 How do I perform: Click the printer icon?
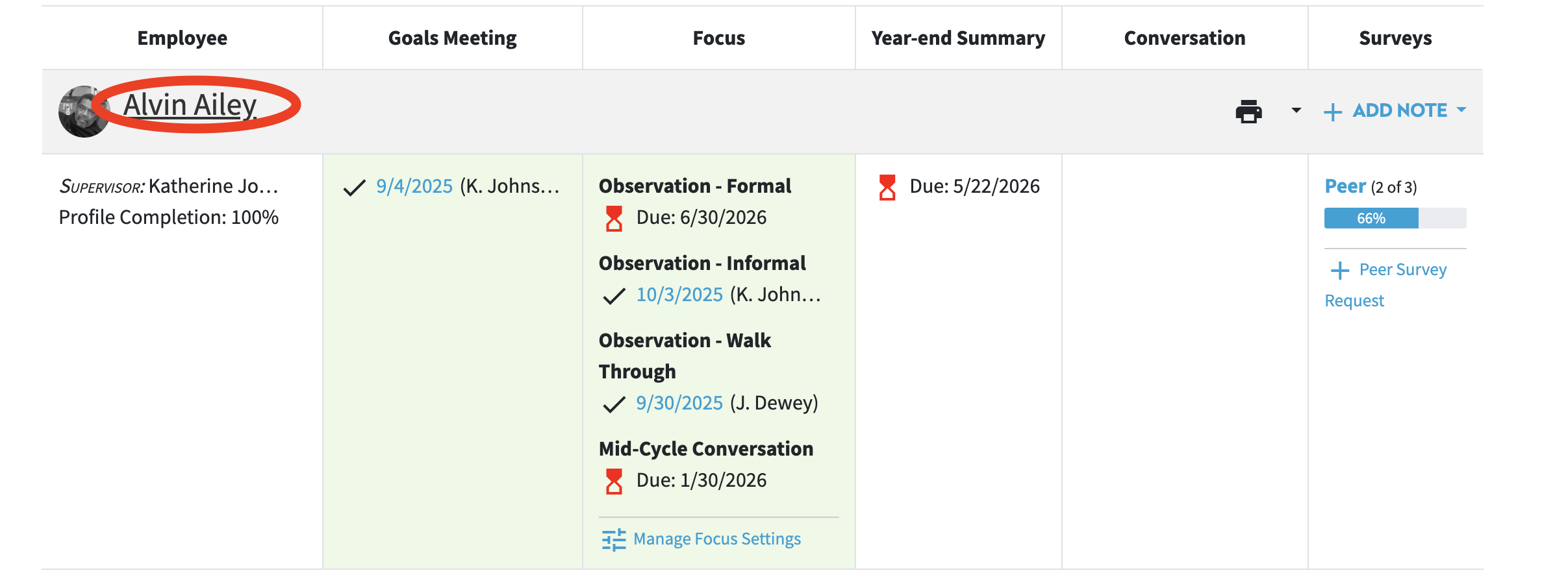(1248, 111)
